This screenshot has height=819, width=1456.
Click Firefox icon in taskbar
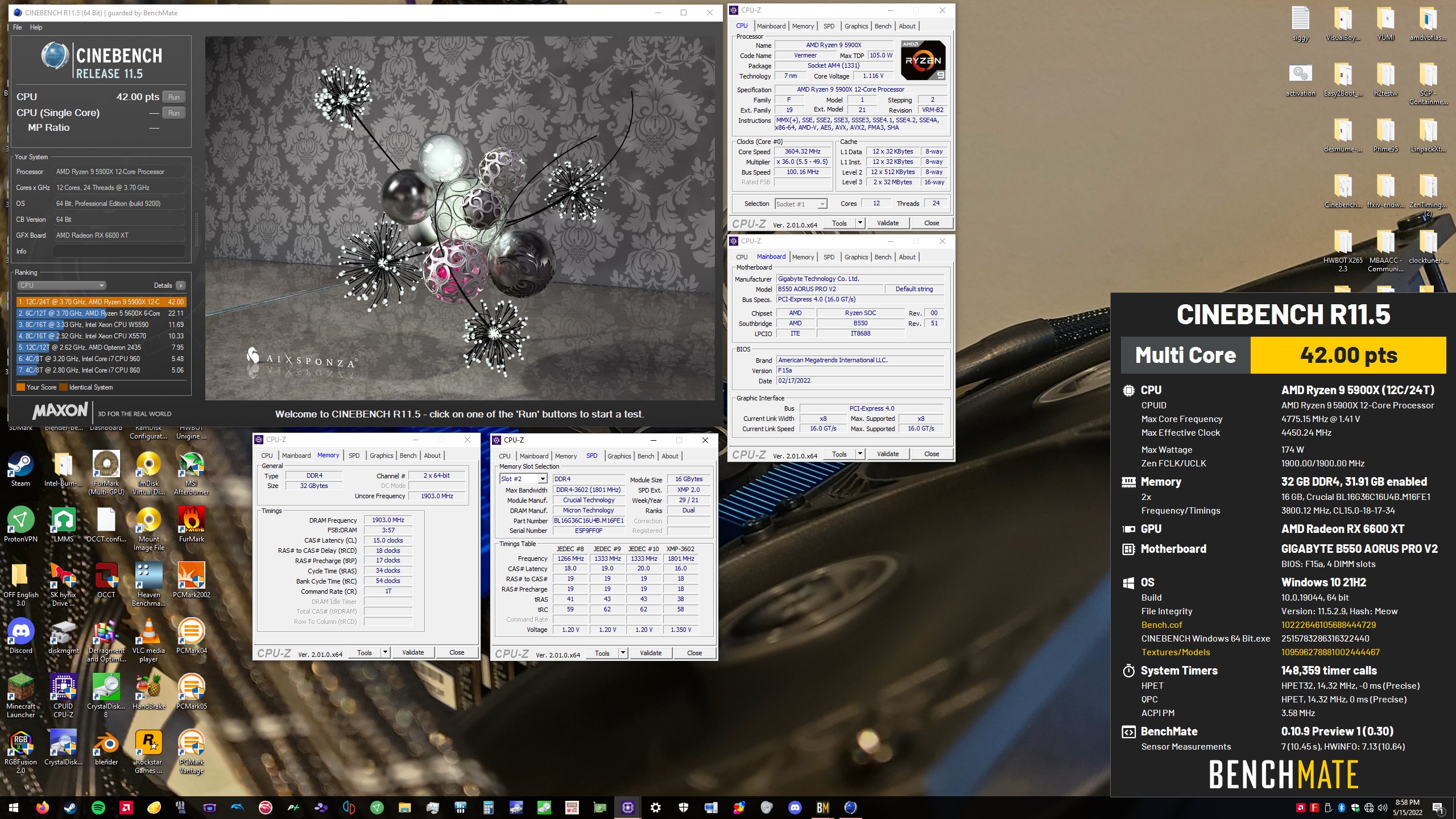(42, 808)
